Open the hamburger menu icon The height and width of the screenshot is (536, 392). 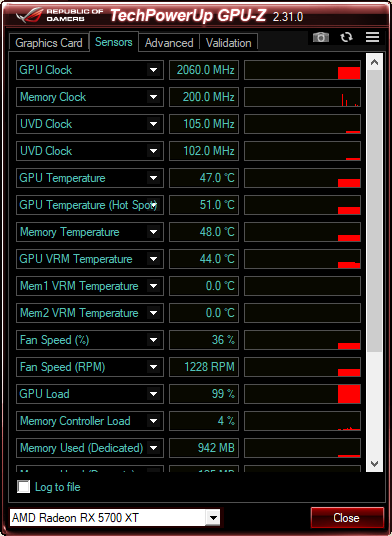point(372,37)
